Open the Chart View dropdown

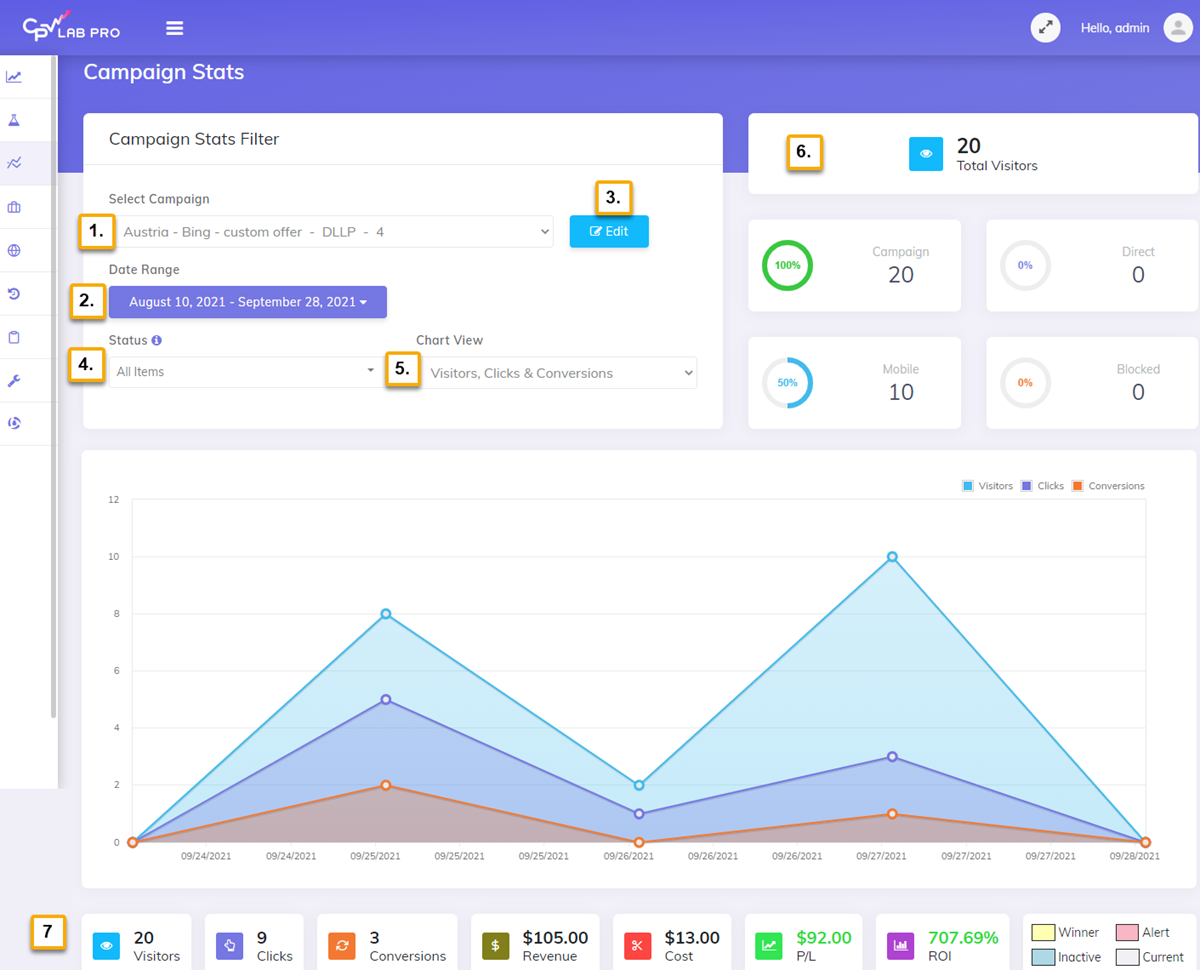tap(559, 373)
